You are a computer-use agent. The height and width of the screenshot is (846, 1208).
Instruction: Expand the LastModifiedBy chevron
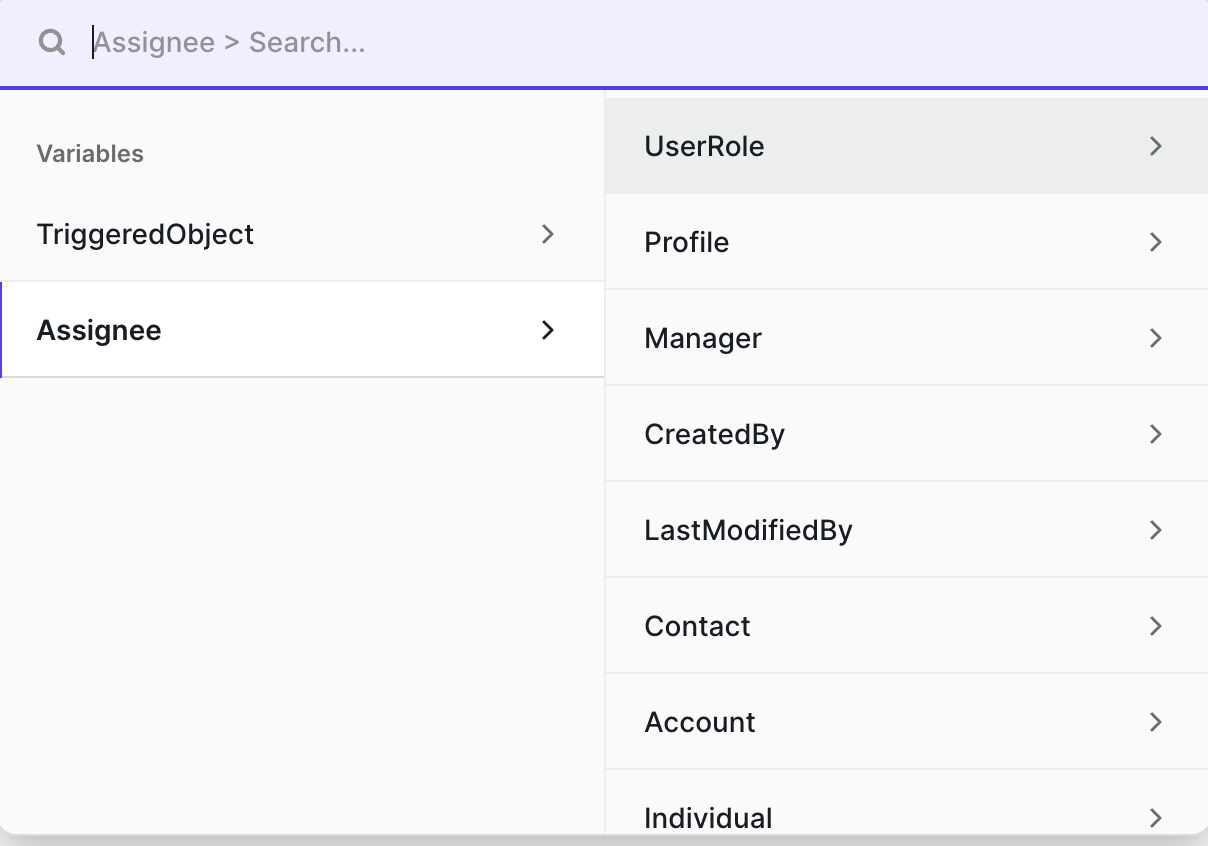(x=1156, y=530)
